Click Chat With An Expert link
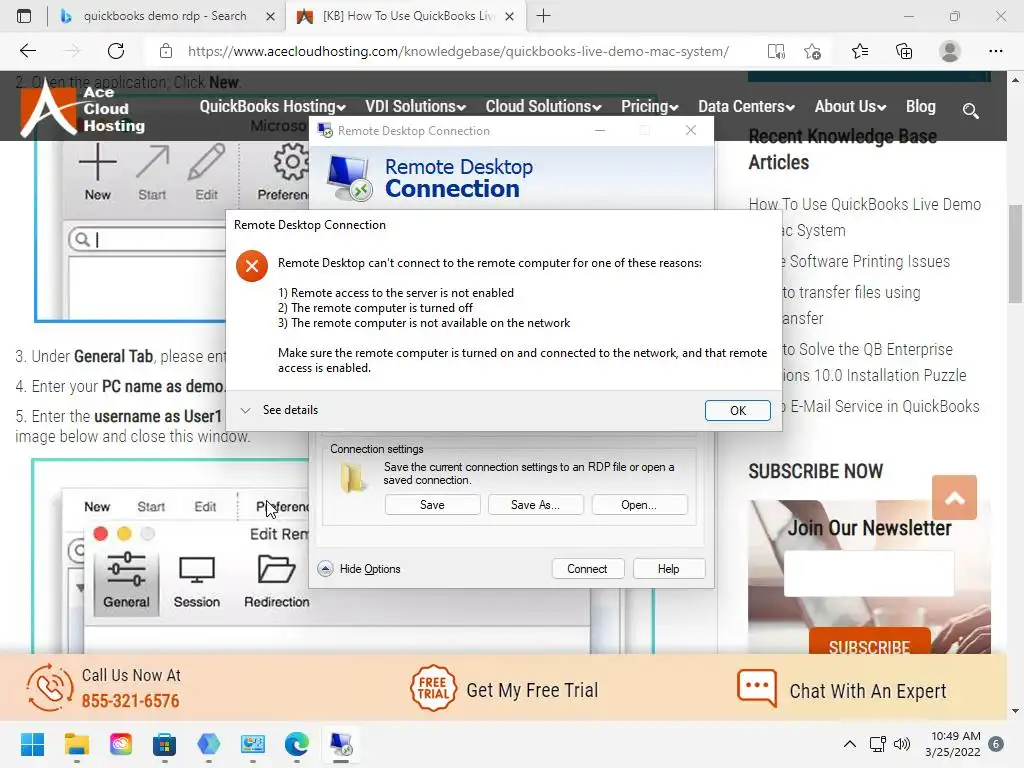 (867, 691)
